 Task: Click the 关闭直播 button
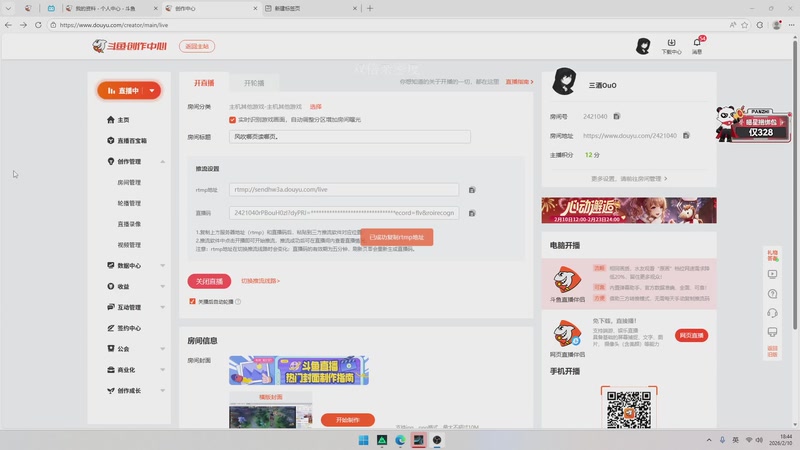pos(209,281)
